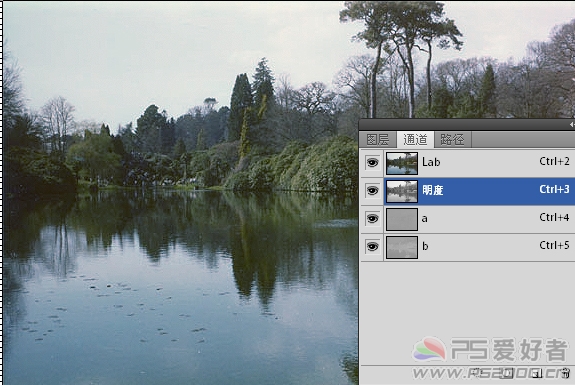Hide the 明度 lightness channel eye
575x385 pixels.
pyautogui.click(x=372, y=191)
